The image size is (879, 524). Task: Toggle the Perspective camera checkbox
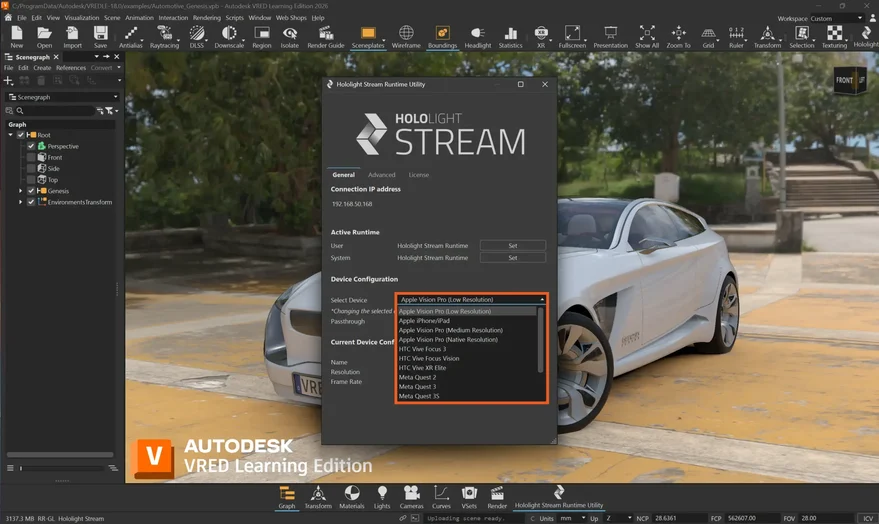(31, 146)
